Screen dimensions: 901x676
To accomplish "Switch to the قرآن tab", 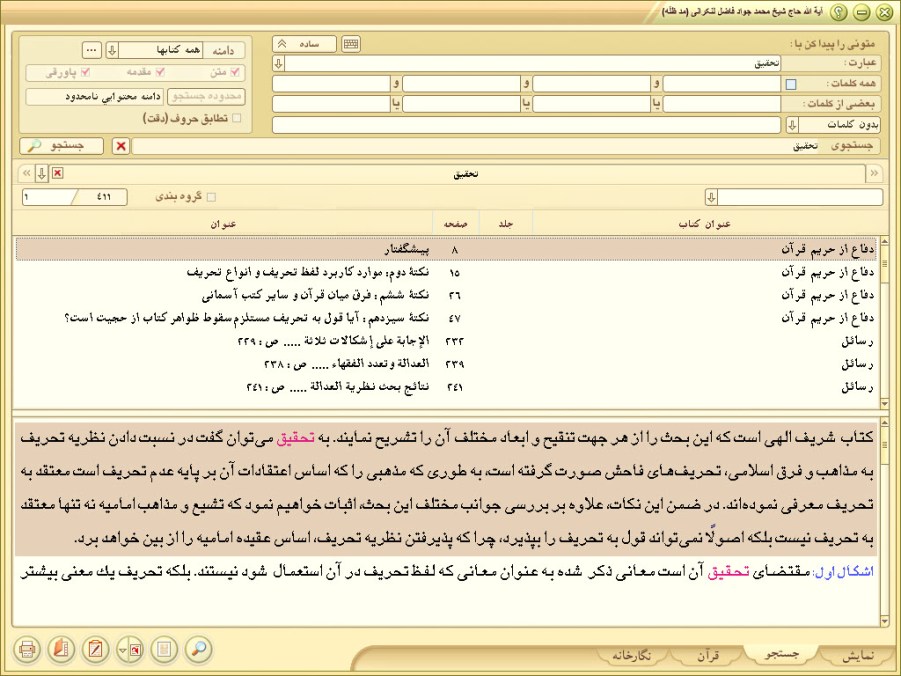I will tap(707, 655).
